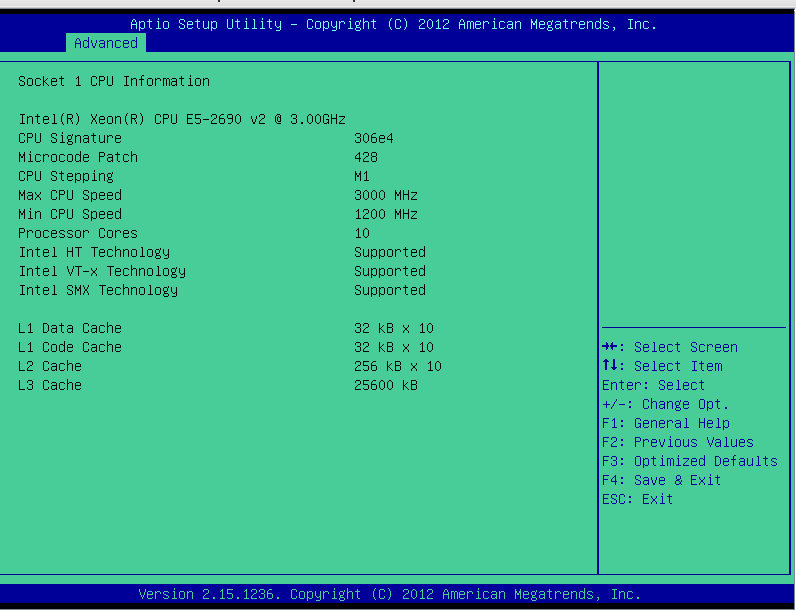Viewport: 796px width, 610px height.
Task: Select the Advanced tab
Action: (106, 43)
